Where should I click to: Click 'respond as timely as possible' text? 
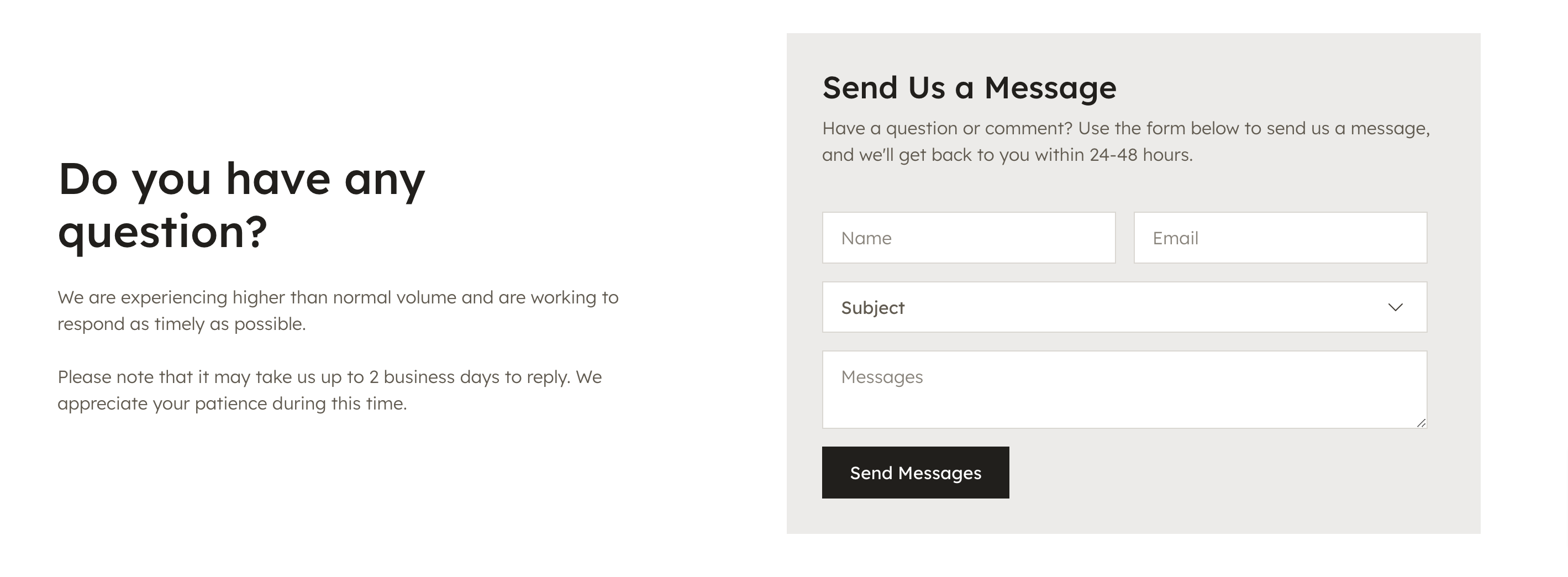pos(181,324)
